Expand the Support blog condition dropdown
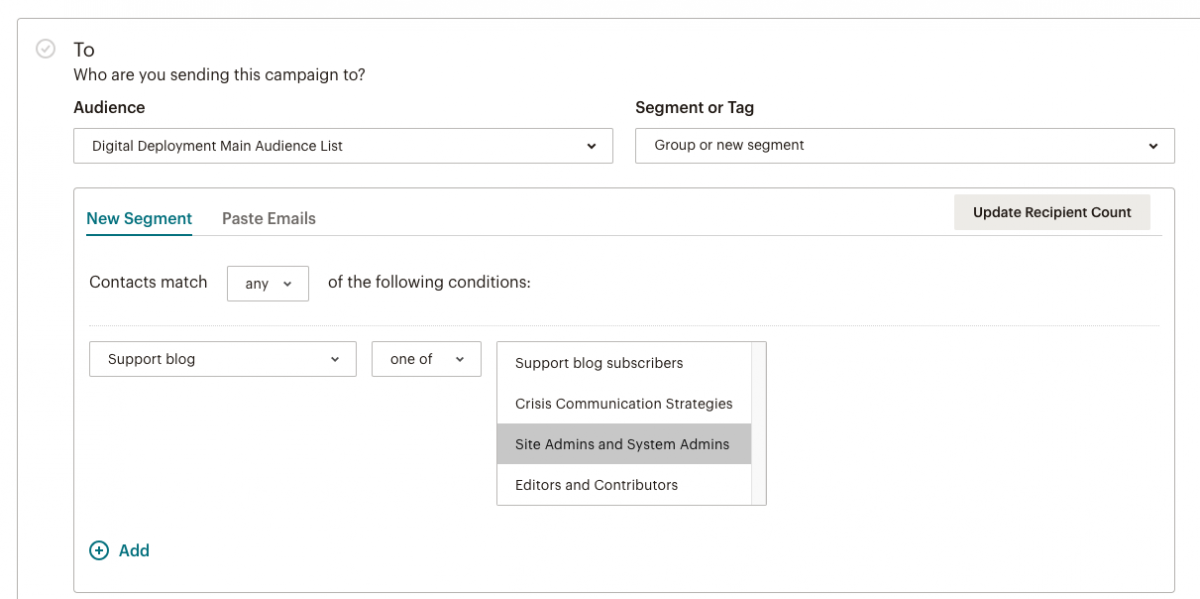 [x=223, y=359]
